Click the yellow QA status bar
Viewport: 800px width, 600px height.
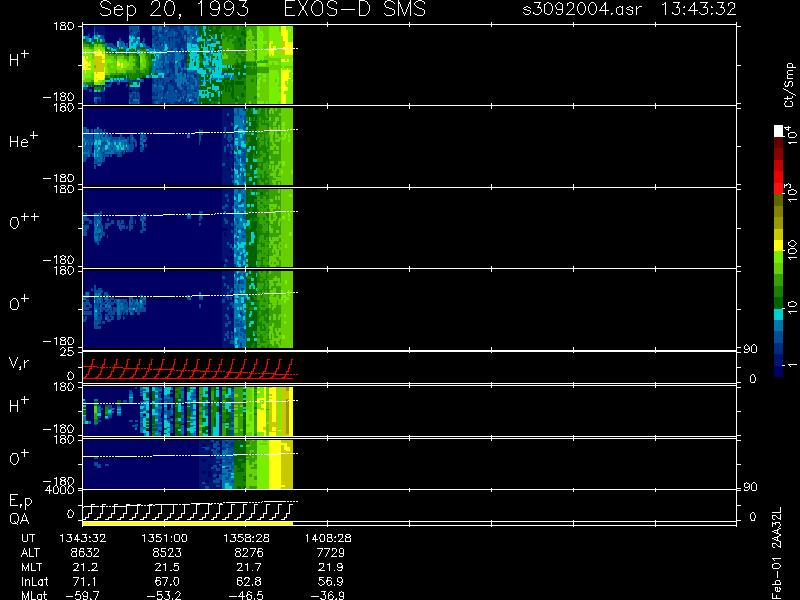pyautogui.click(x=187, y=523)
